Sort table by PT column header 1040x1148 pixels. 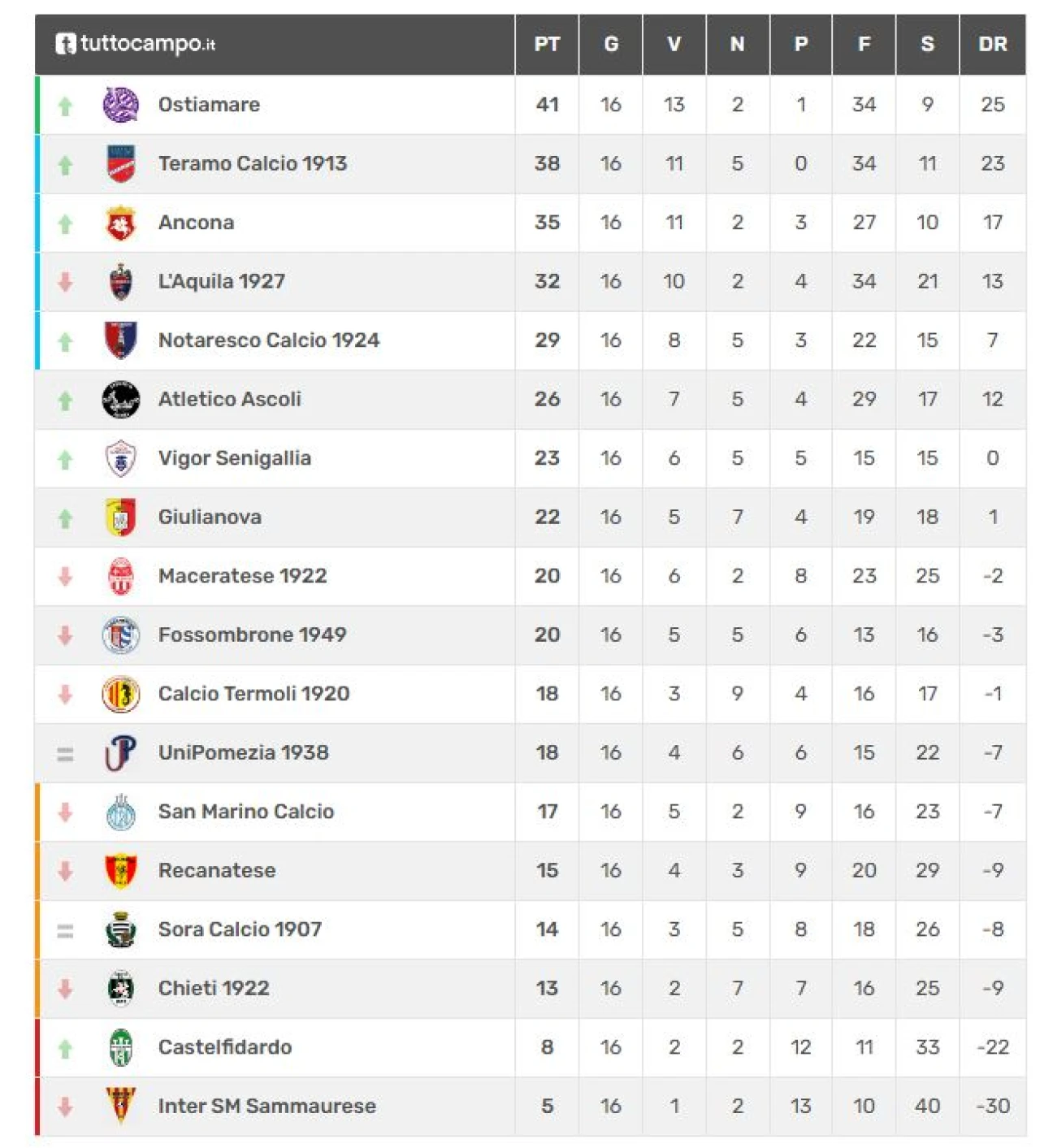click(547, 45)
